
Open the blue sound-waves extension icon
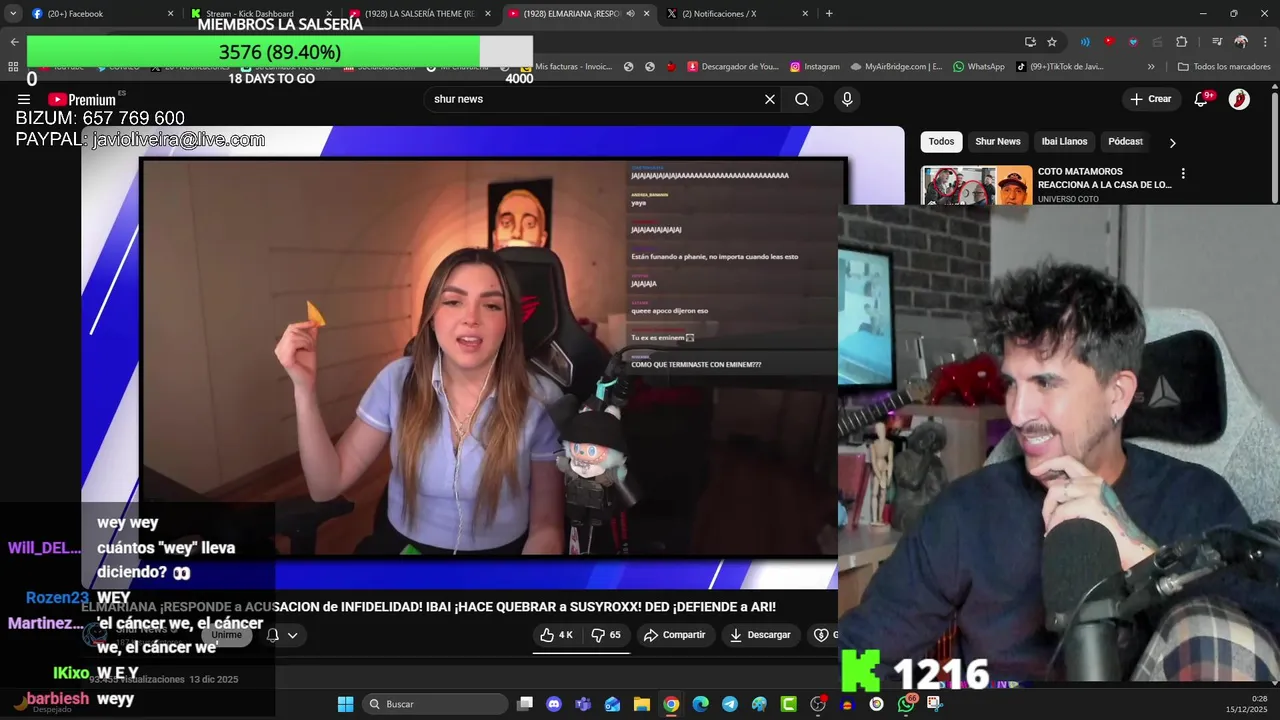tap(1085, 42)
